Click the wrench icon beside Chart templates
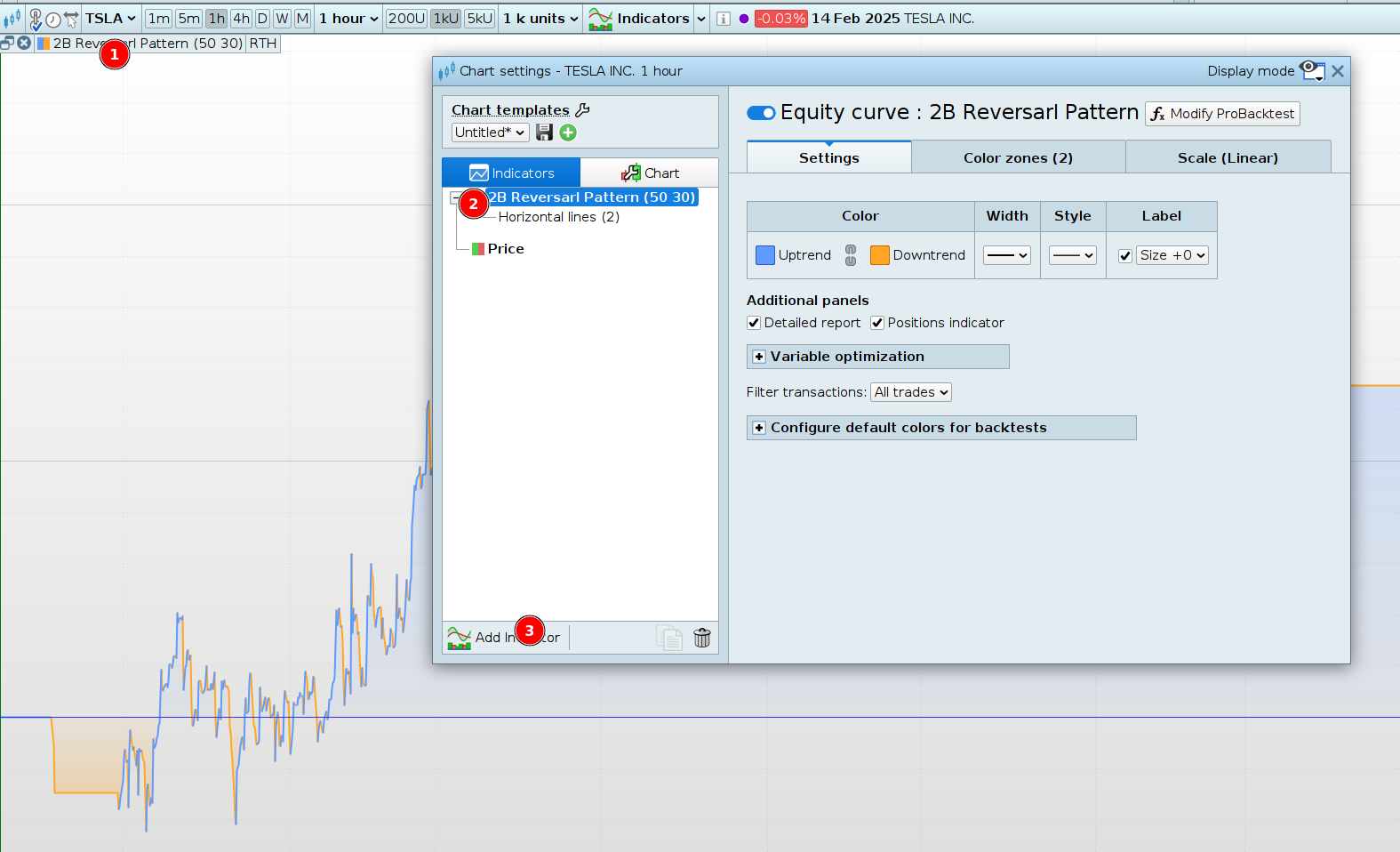The width and height of the screenshot is (1400, 852). click(583, 109)
